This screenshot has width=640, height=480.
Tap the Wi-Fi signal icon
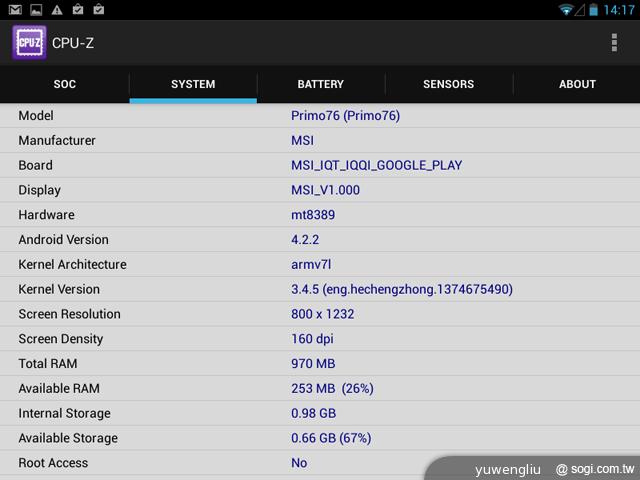[567, 10]
